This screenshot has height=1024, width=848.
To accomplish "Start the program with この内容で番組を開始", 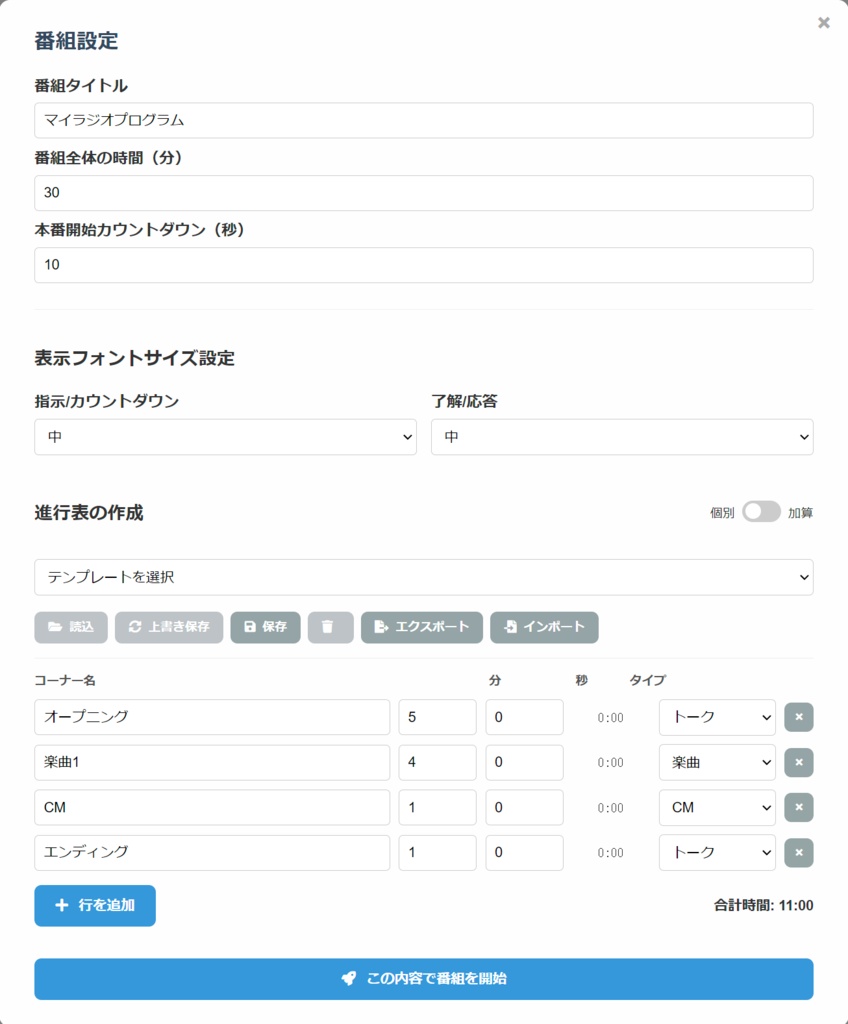I will 423,979.
